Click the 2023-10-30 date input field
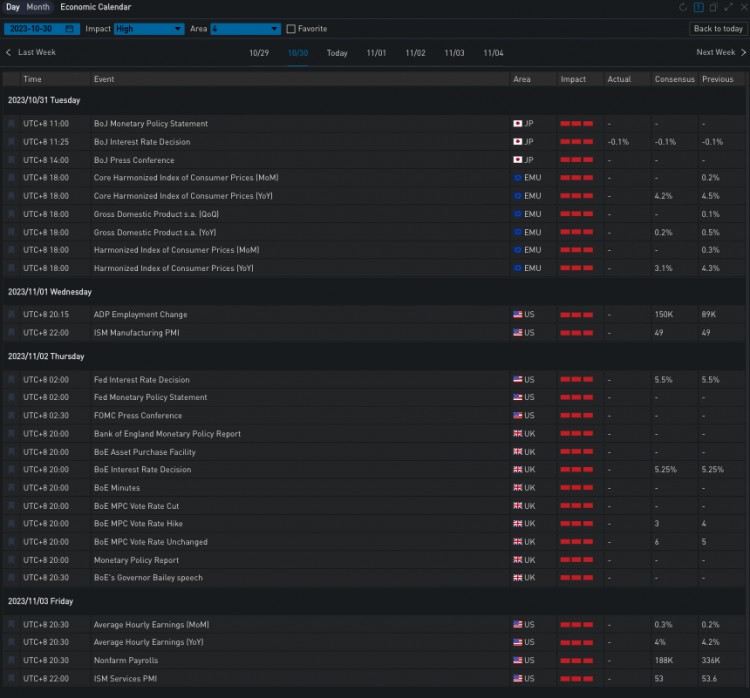This screenshot has width=750, height=698. (x=35, y=29)
